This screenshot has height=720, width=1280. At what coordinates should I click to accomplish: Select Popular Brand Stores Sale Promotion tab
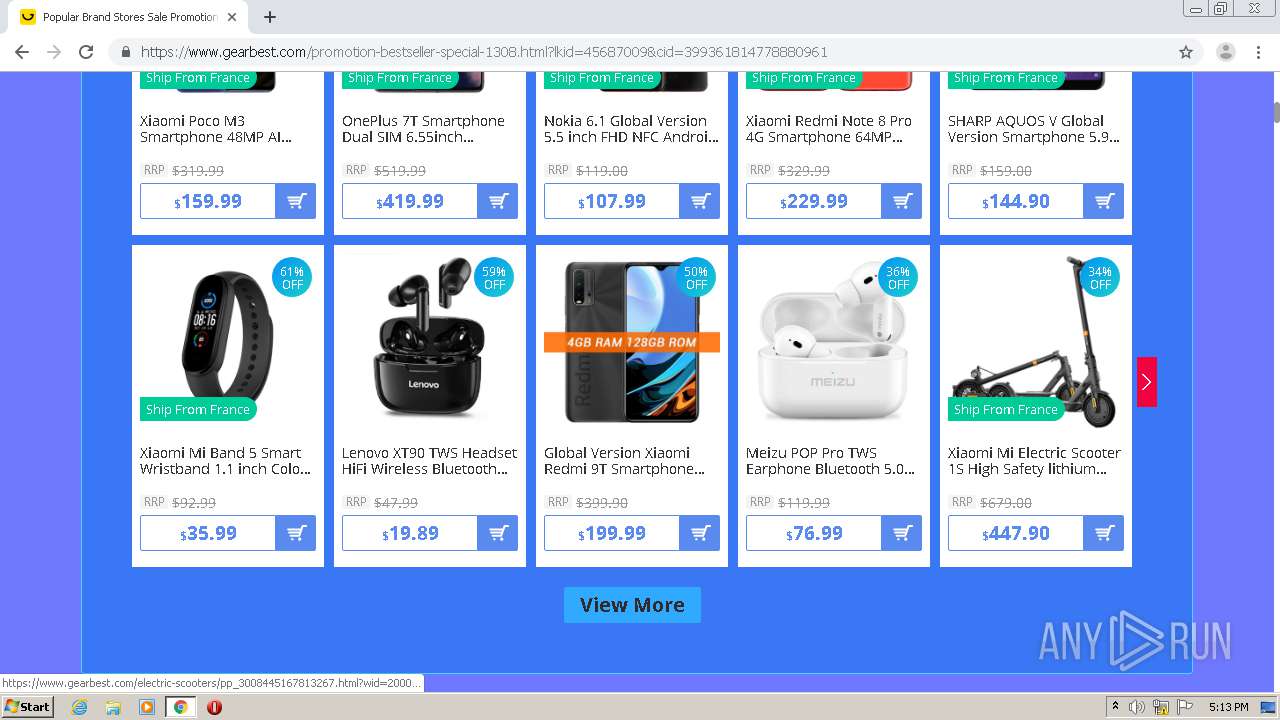tap(130, 17)
